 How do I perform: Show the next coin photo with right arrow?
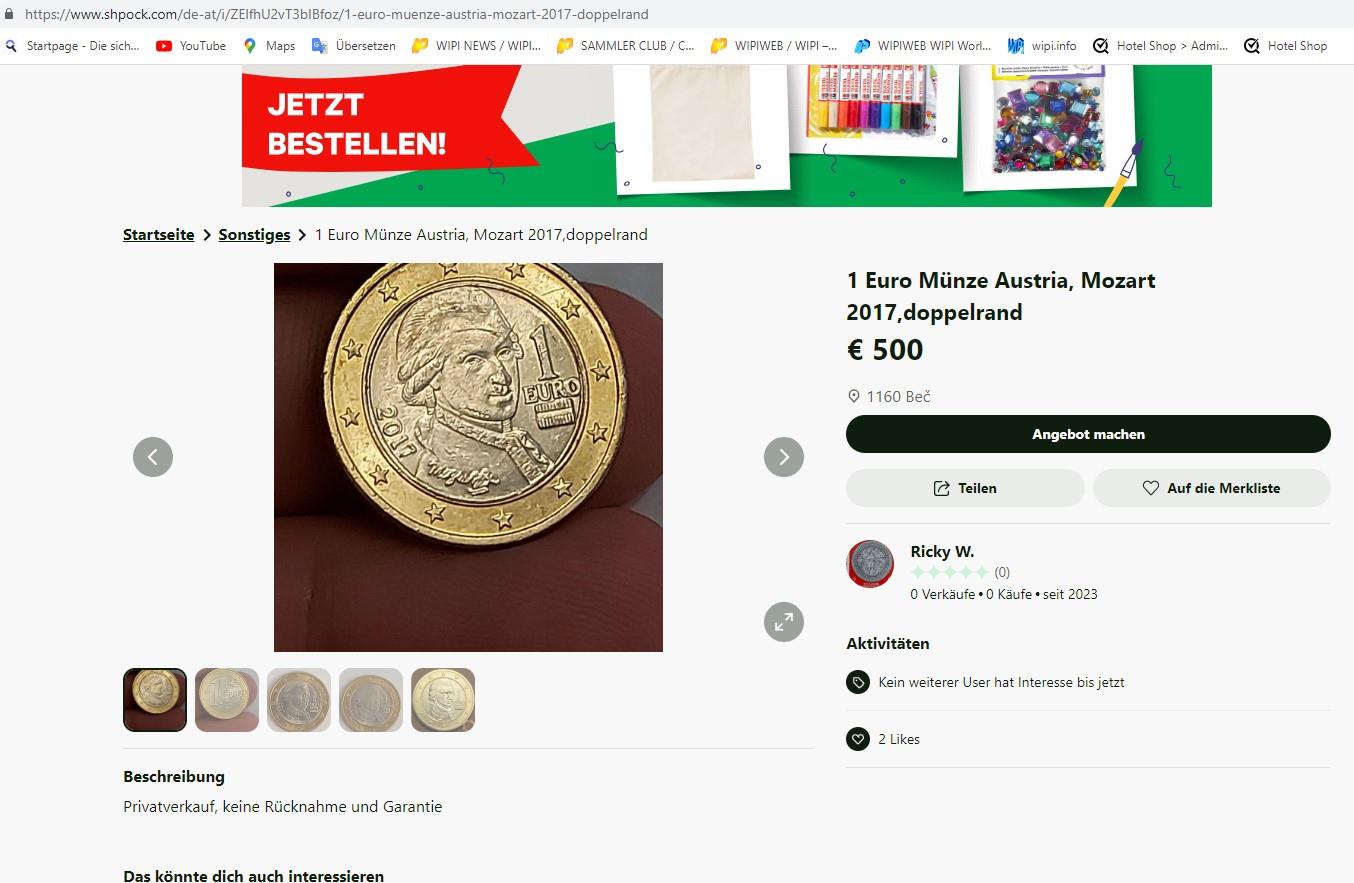(x=784, y=457)
